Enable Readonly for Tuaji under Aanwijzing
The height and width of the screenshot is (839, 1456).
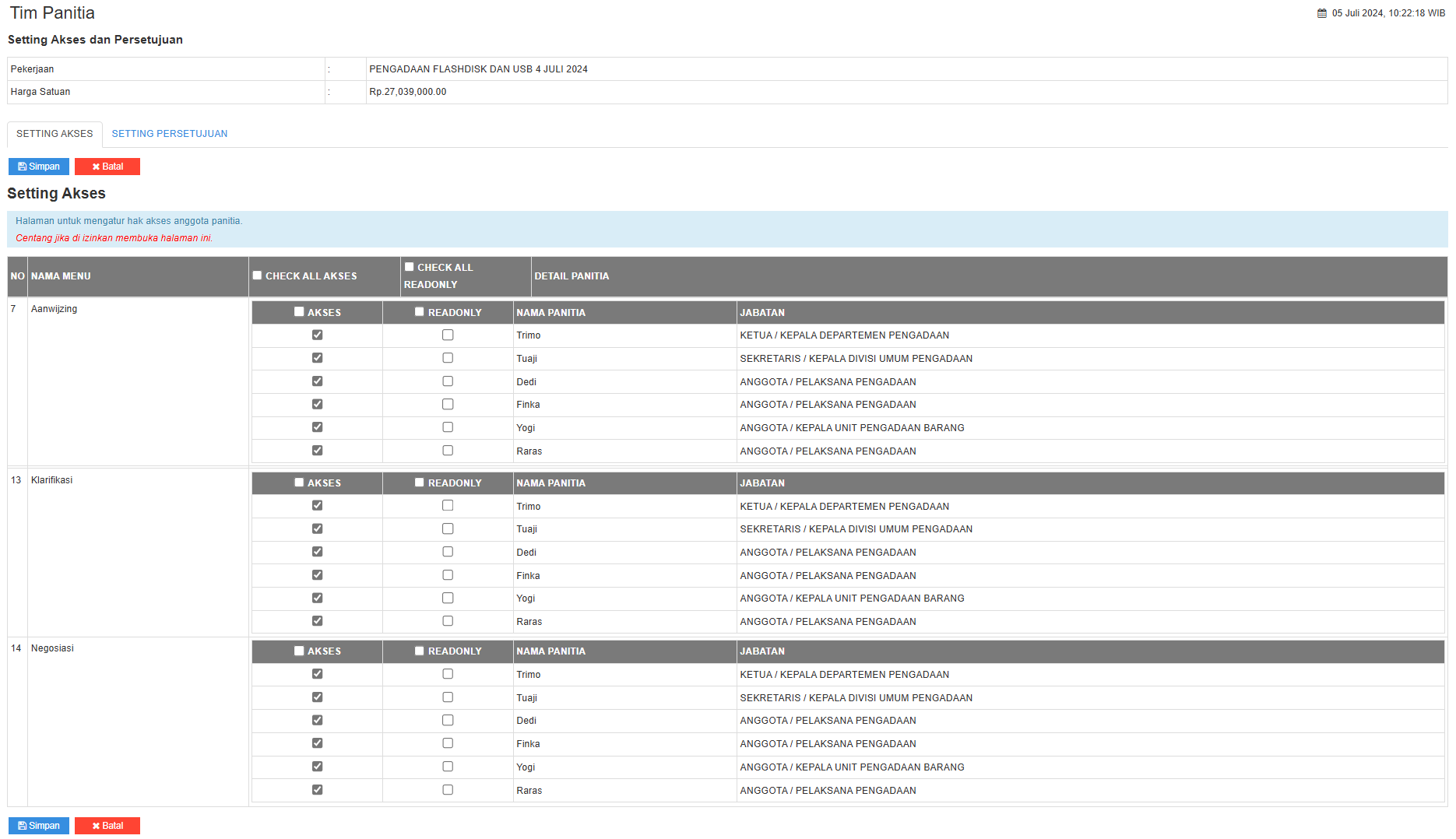[x=448, y=358]
